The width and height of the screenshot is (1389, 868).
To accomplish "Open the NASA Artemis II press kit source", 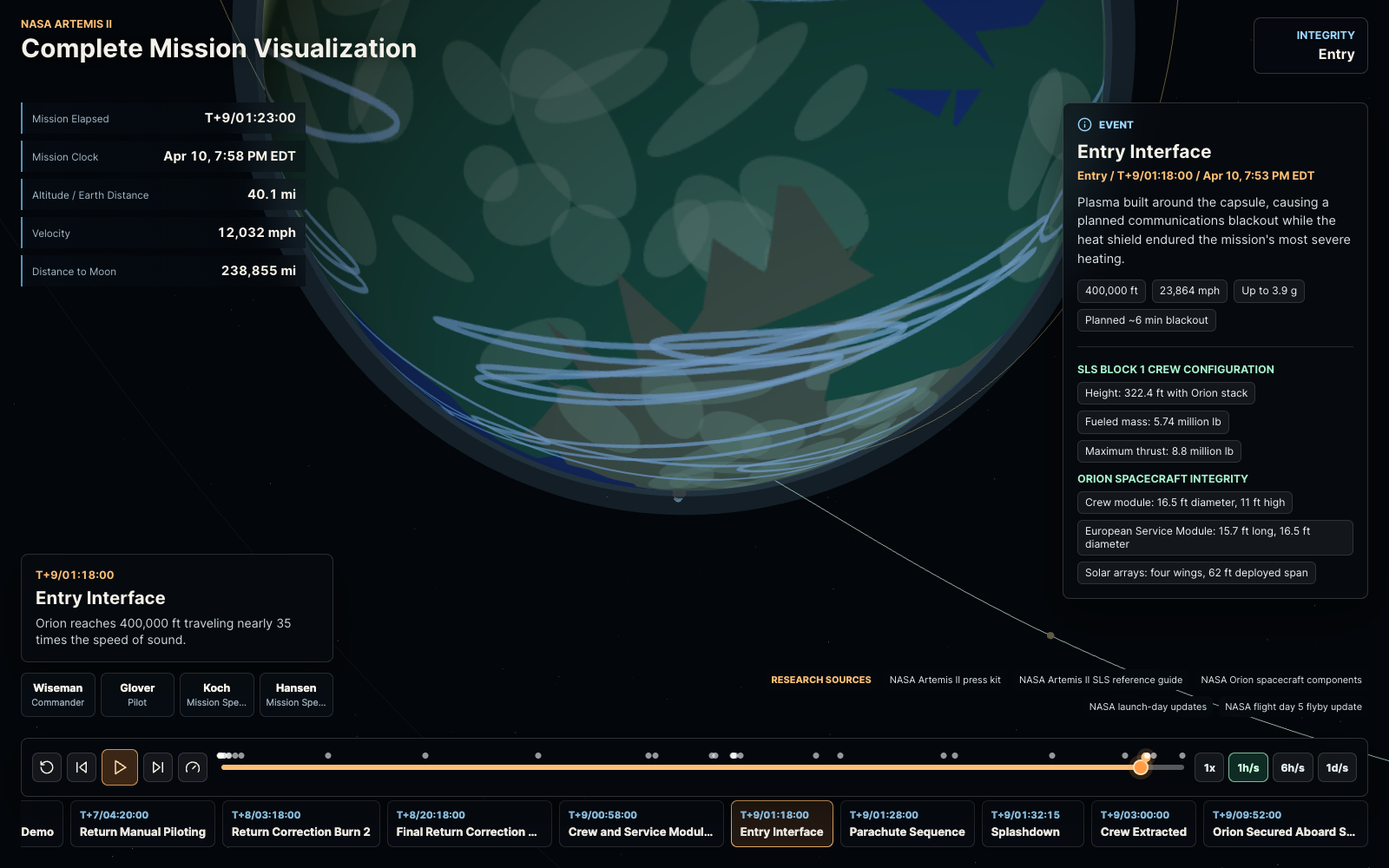I will [x=945, y=680].
